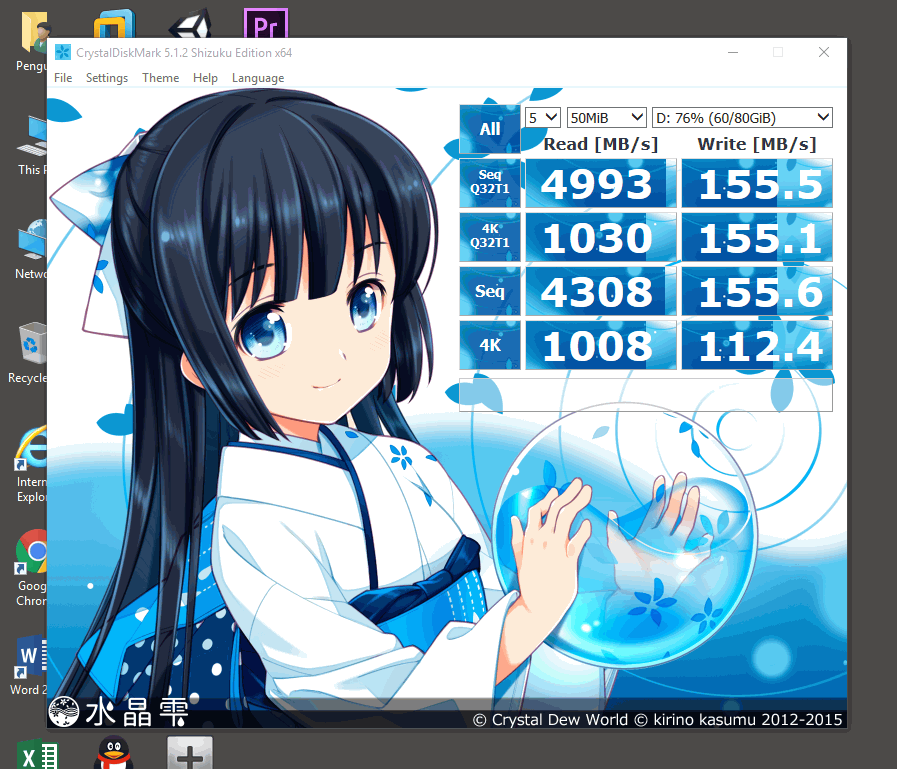
Task: Select the Google Chrome desktop icon
Action: pyautogui.click(x=31, y=552)
